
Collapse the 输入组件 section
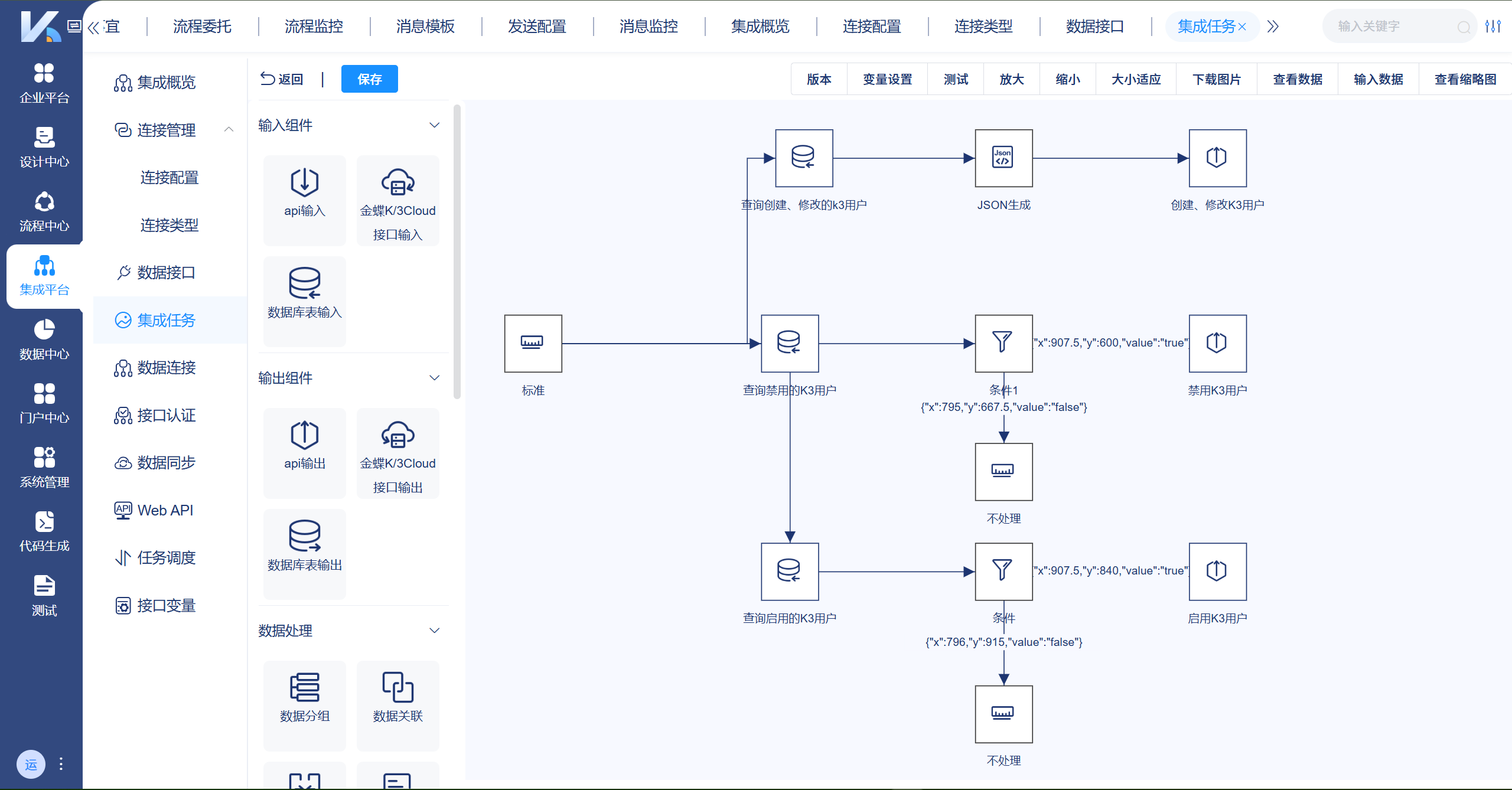click(434, 125)
